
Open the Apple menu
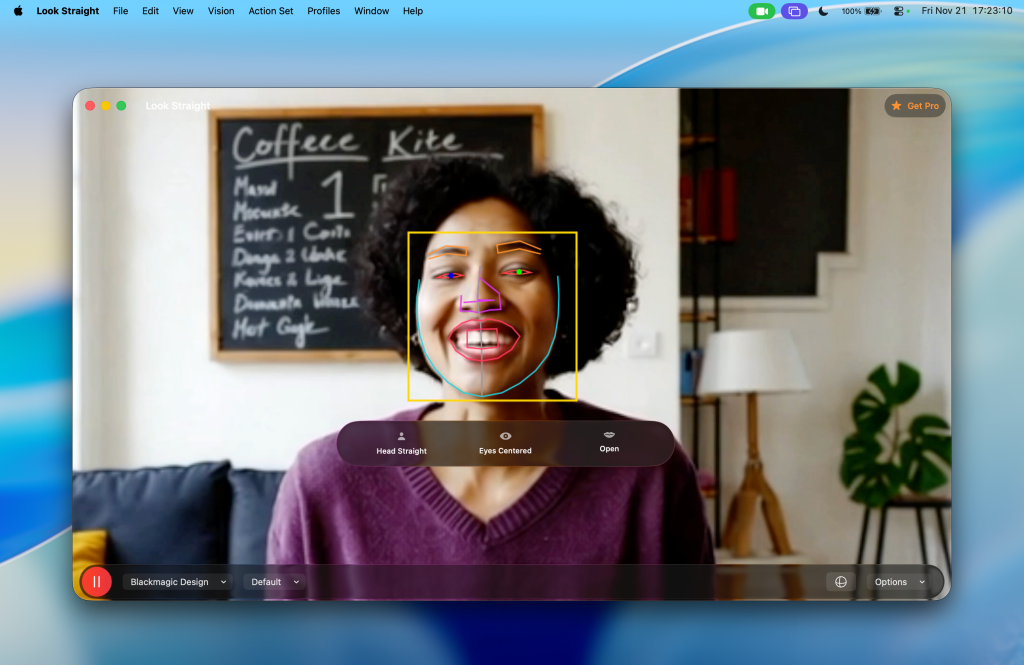point(18,11)
